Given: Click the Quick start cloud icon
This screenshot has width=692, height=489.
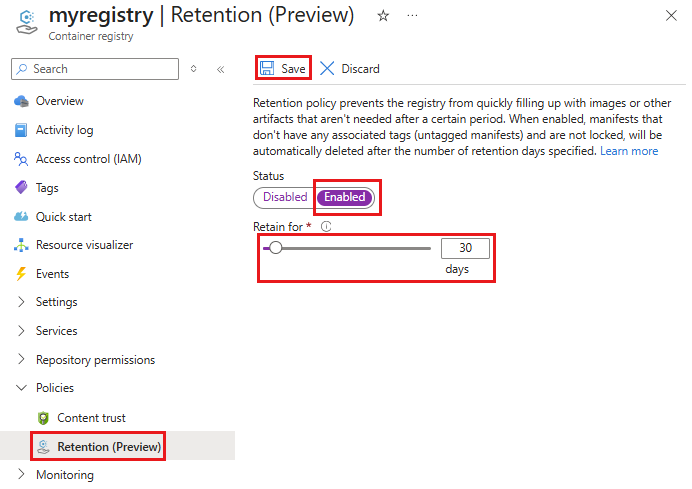Looking at the screenshot, I should [21, 217].
